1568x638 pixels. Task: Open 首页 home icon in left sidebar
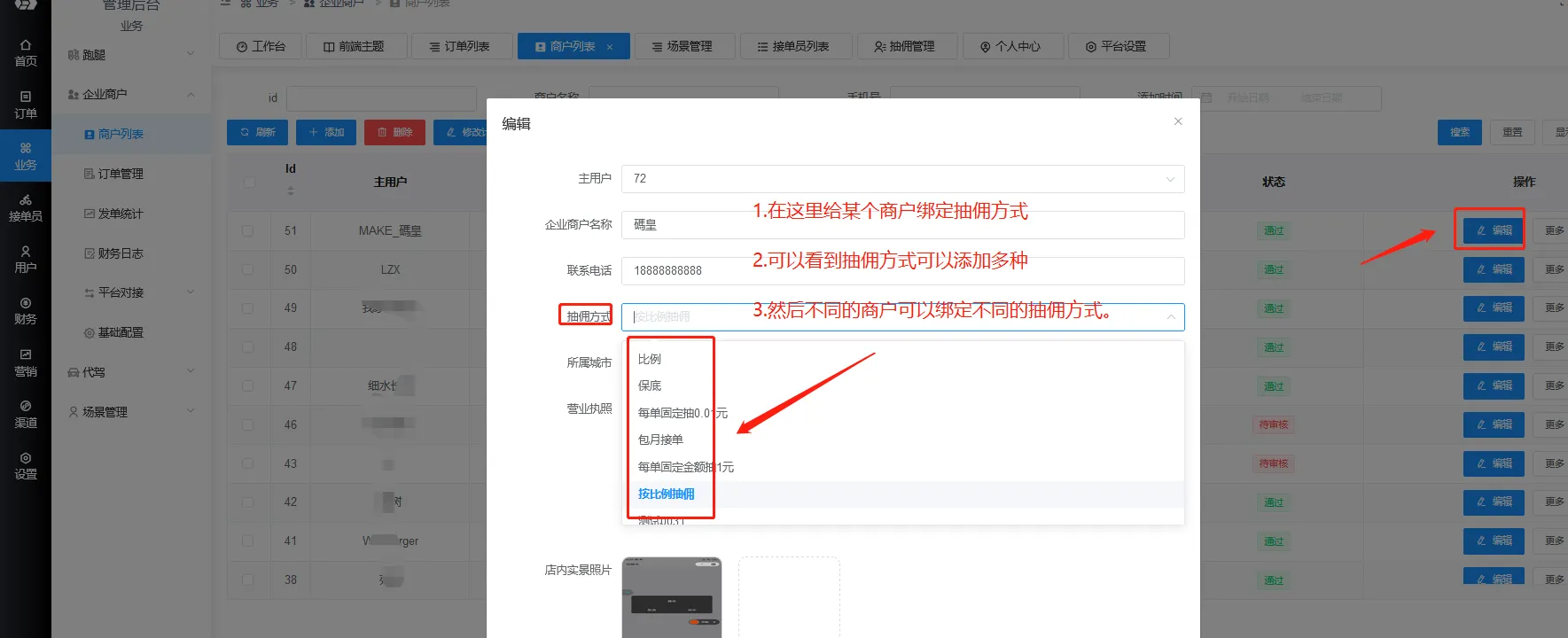point(25,53)
